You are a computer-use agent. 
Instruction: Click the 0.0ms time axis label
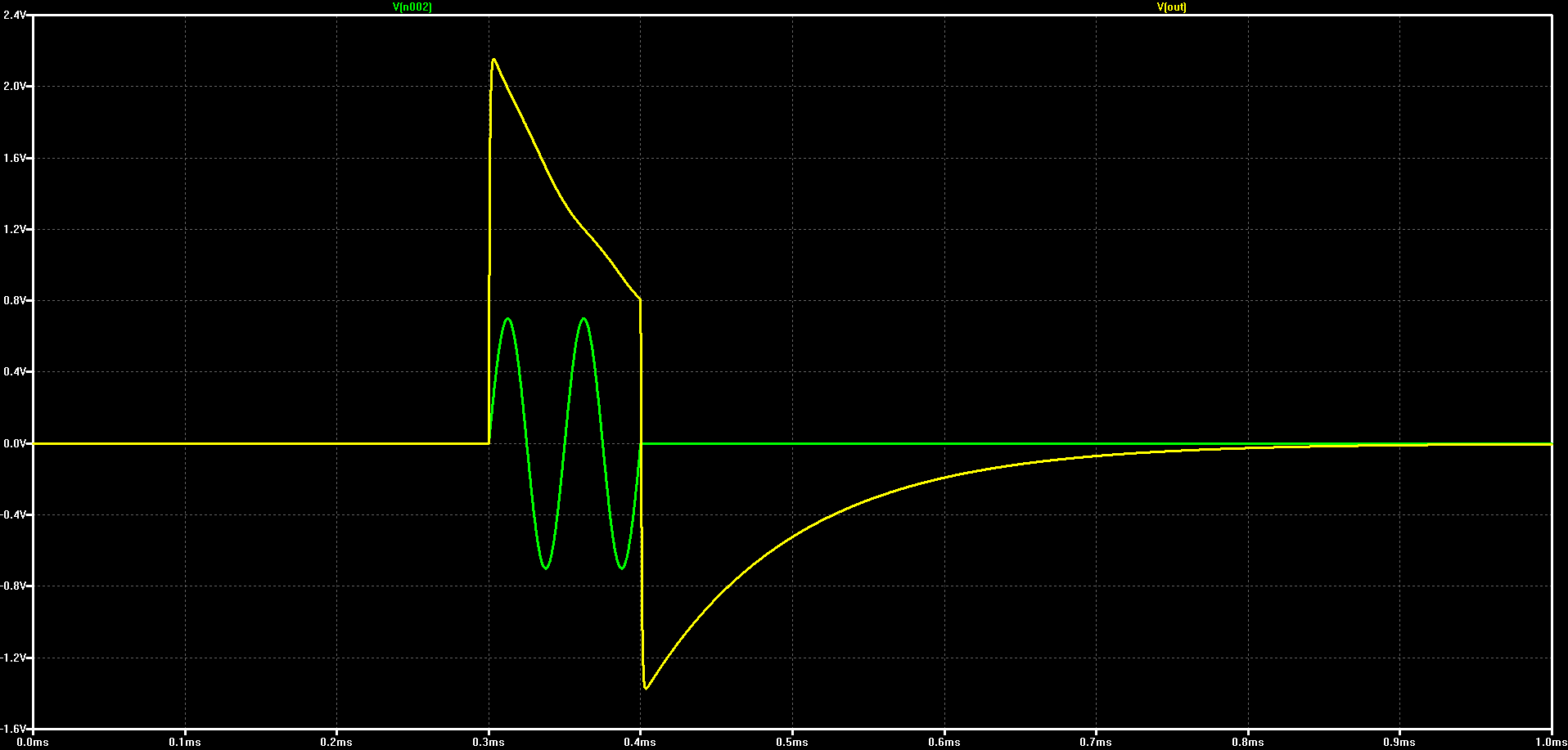coord(33,743)
